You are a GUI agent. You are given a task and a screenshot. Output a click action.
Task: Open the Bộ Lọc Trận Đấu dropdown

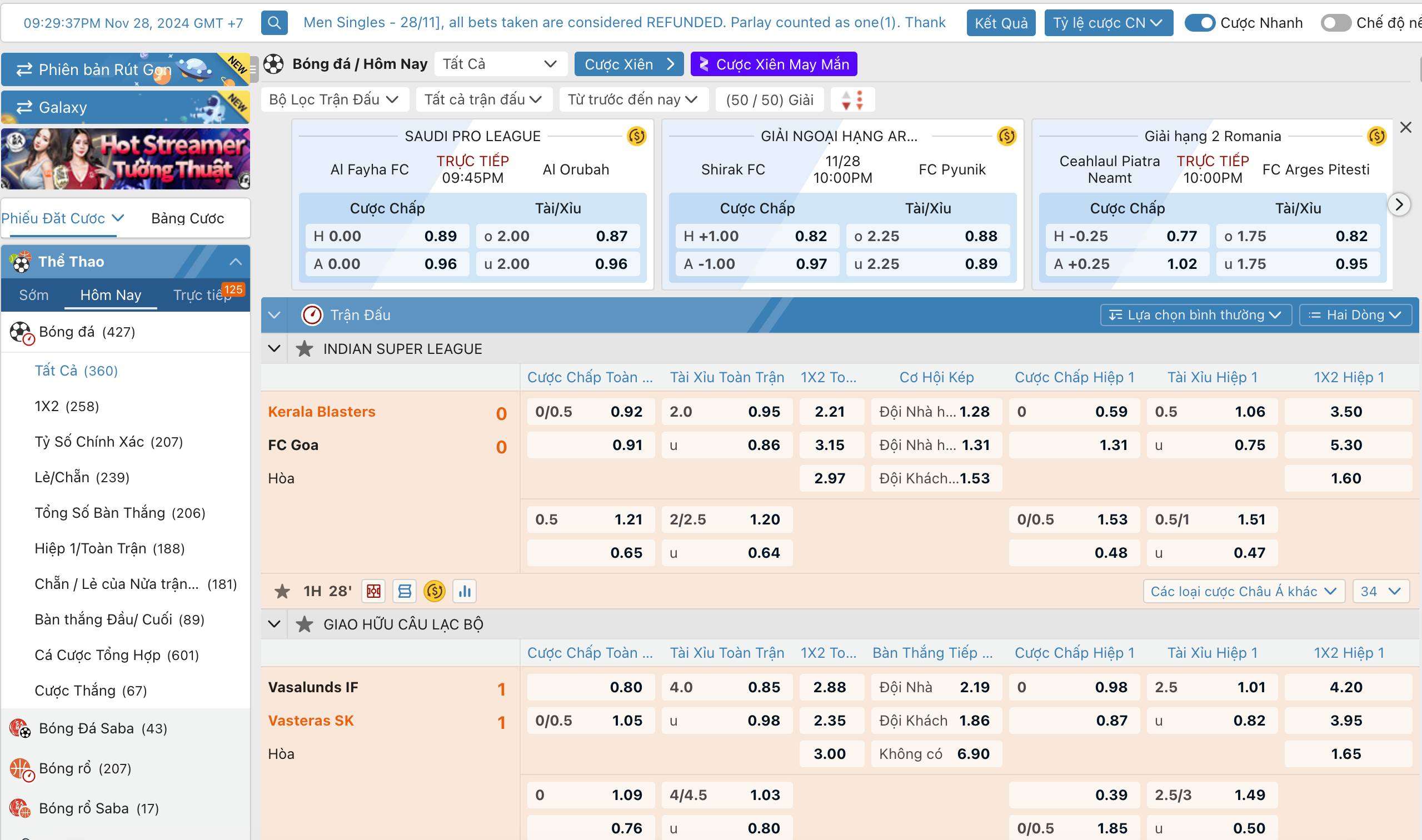(334, 100)
